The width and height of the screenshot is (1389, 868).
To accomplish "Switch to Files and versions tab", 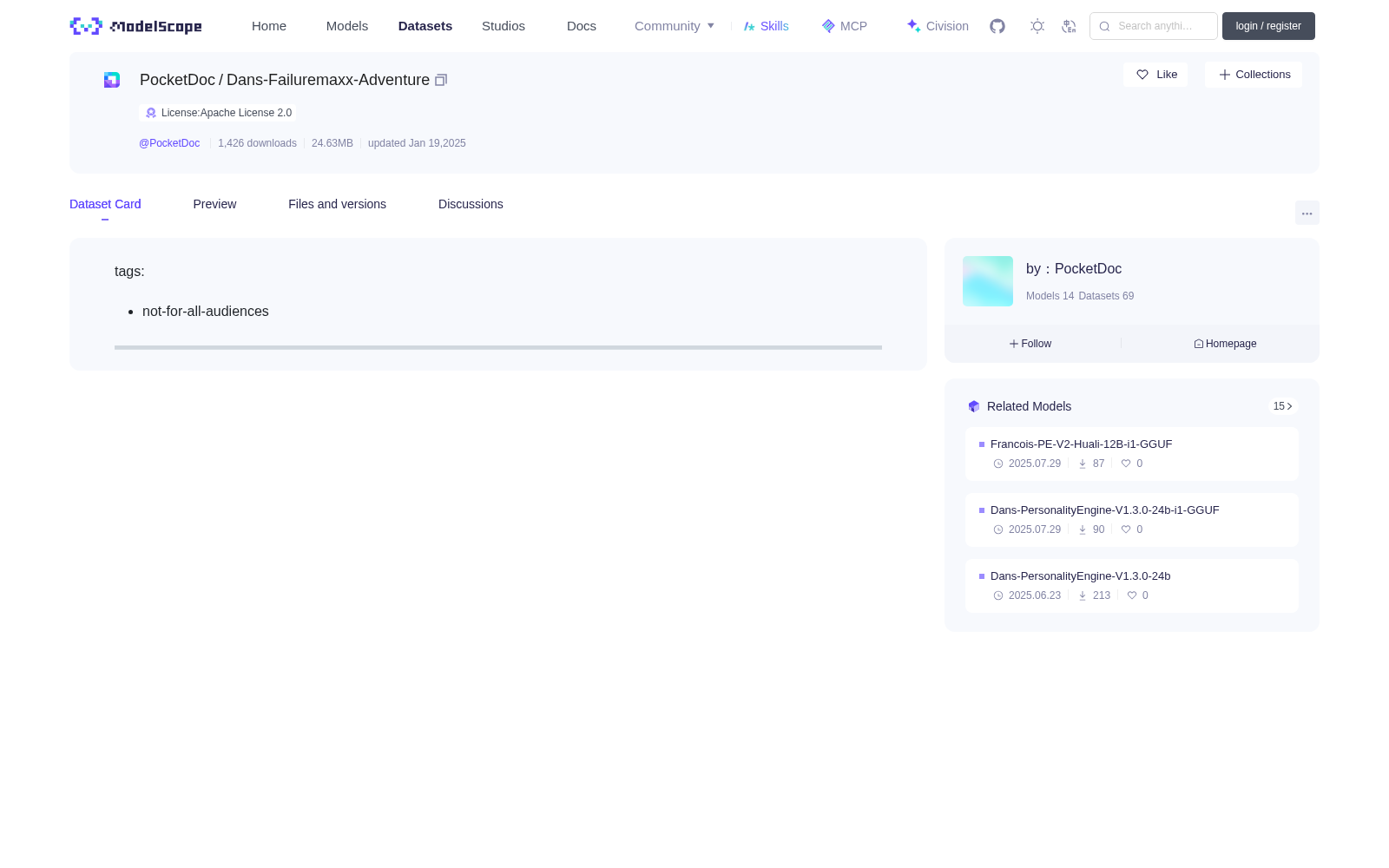I will [337, 204].
